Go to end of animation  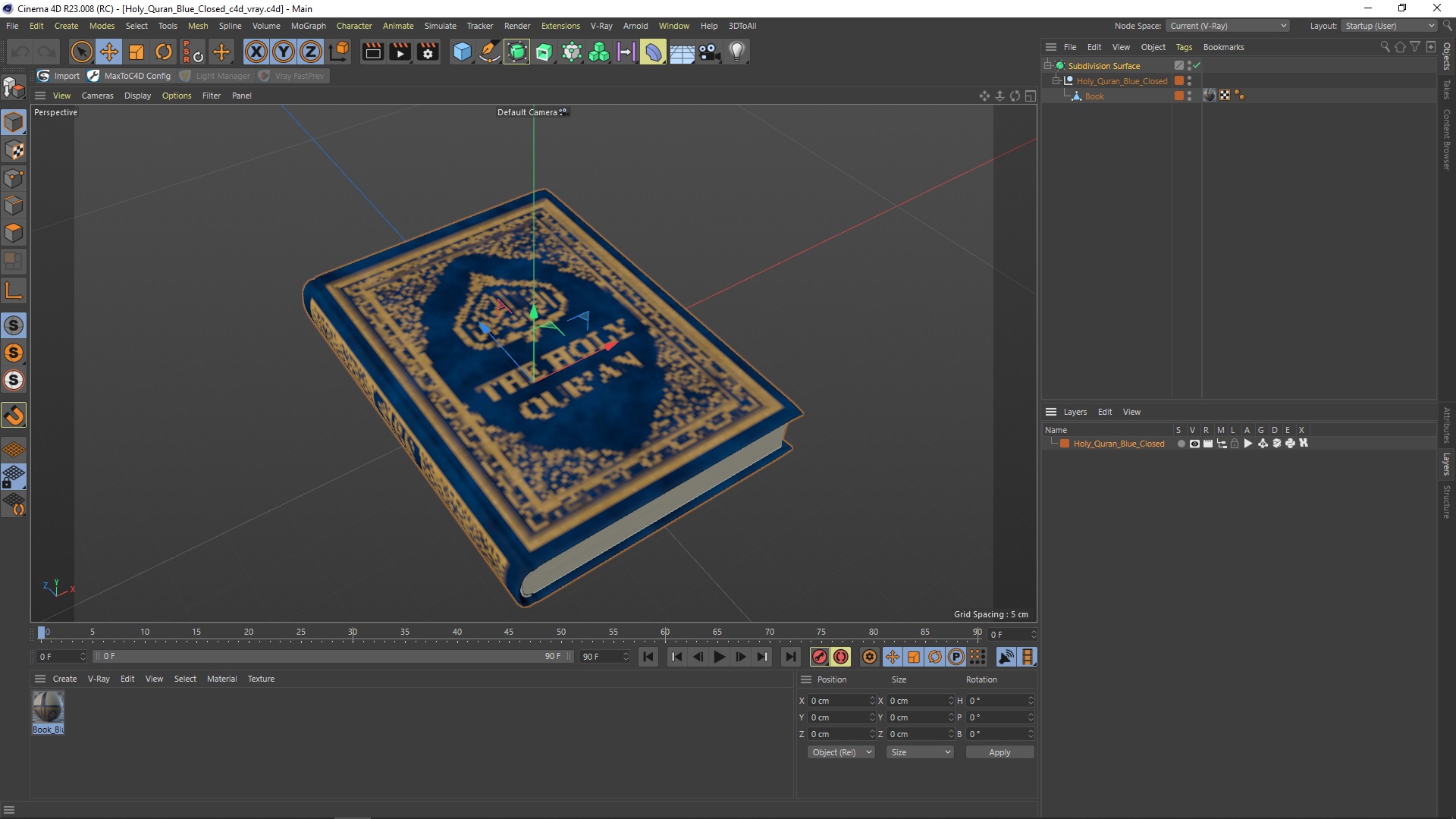click(790, 657)
